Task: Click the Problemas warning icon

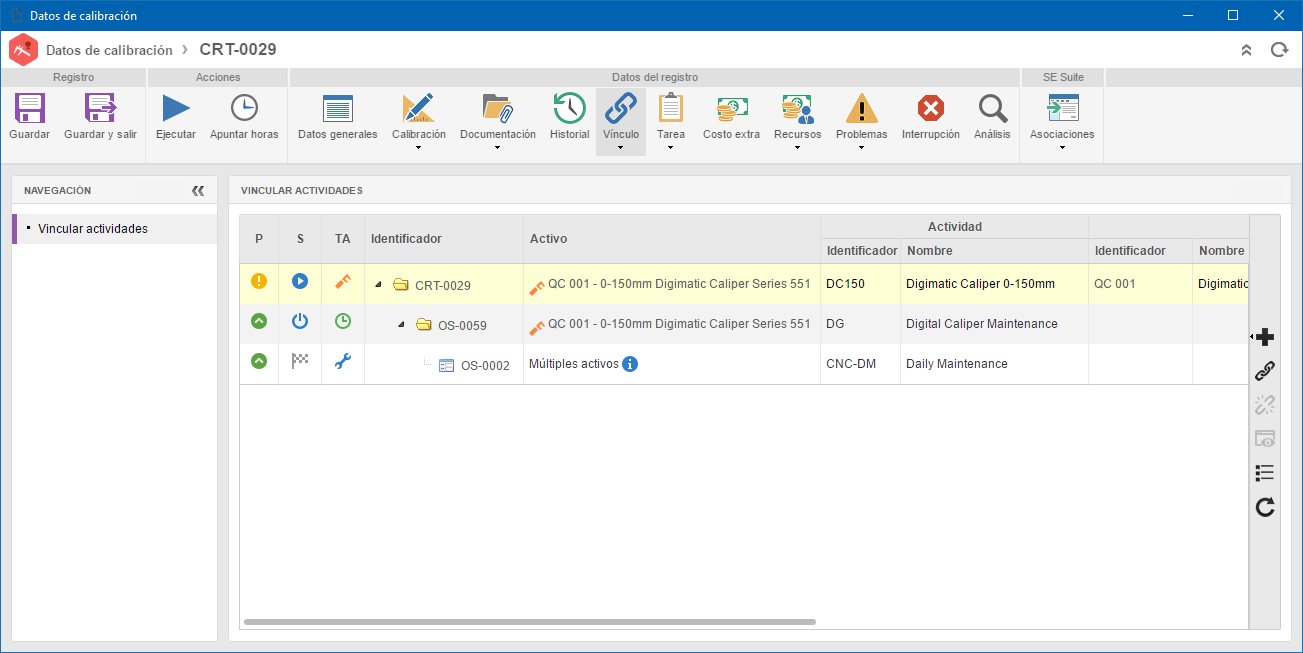Action: (861, 108)
